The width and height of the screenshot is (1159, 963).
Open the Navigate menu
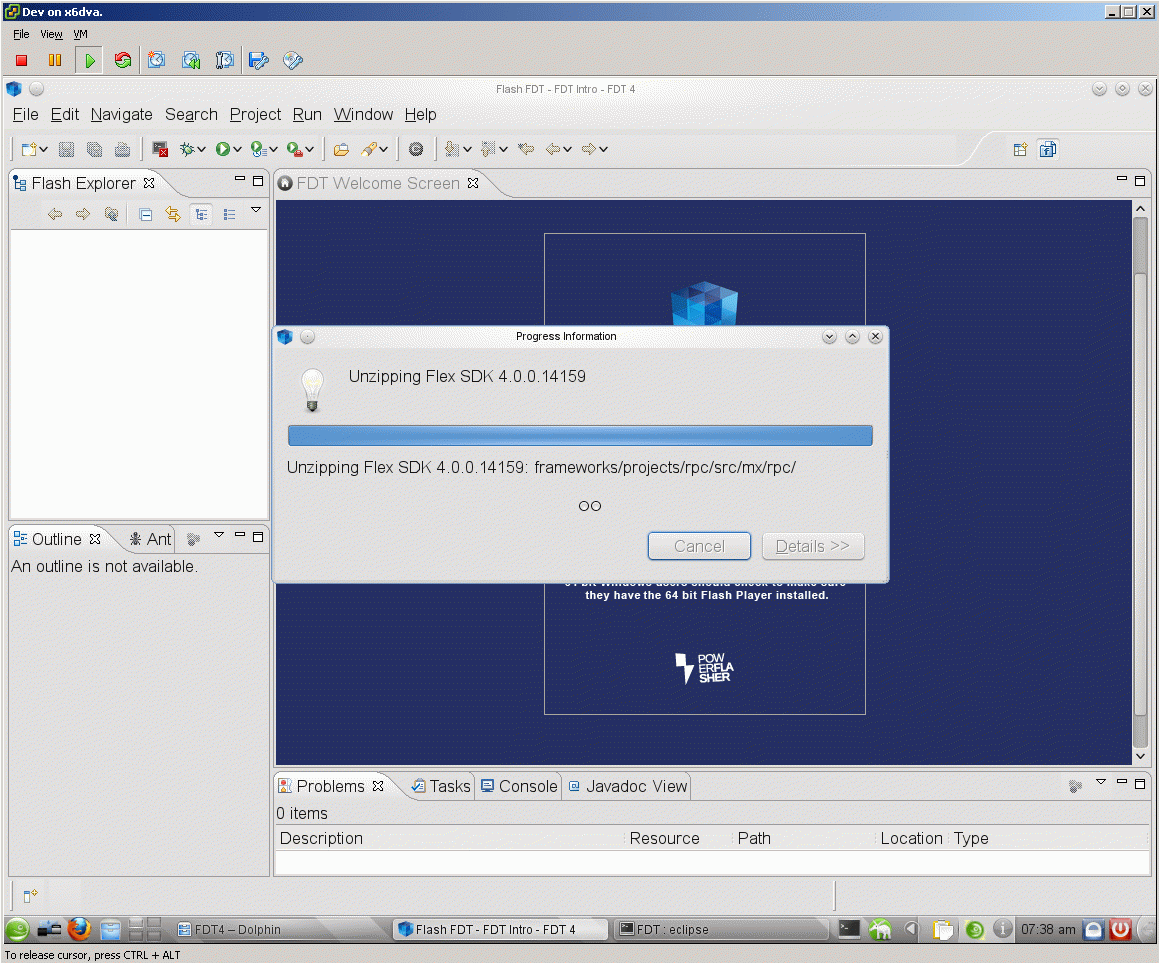(121, 115)
